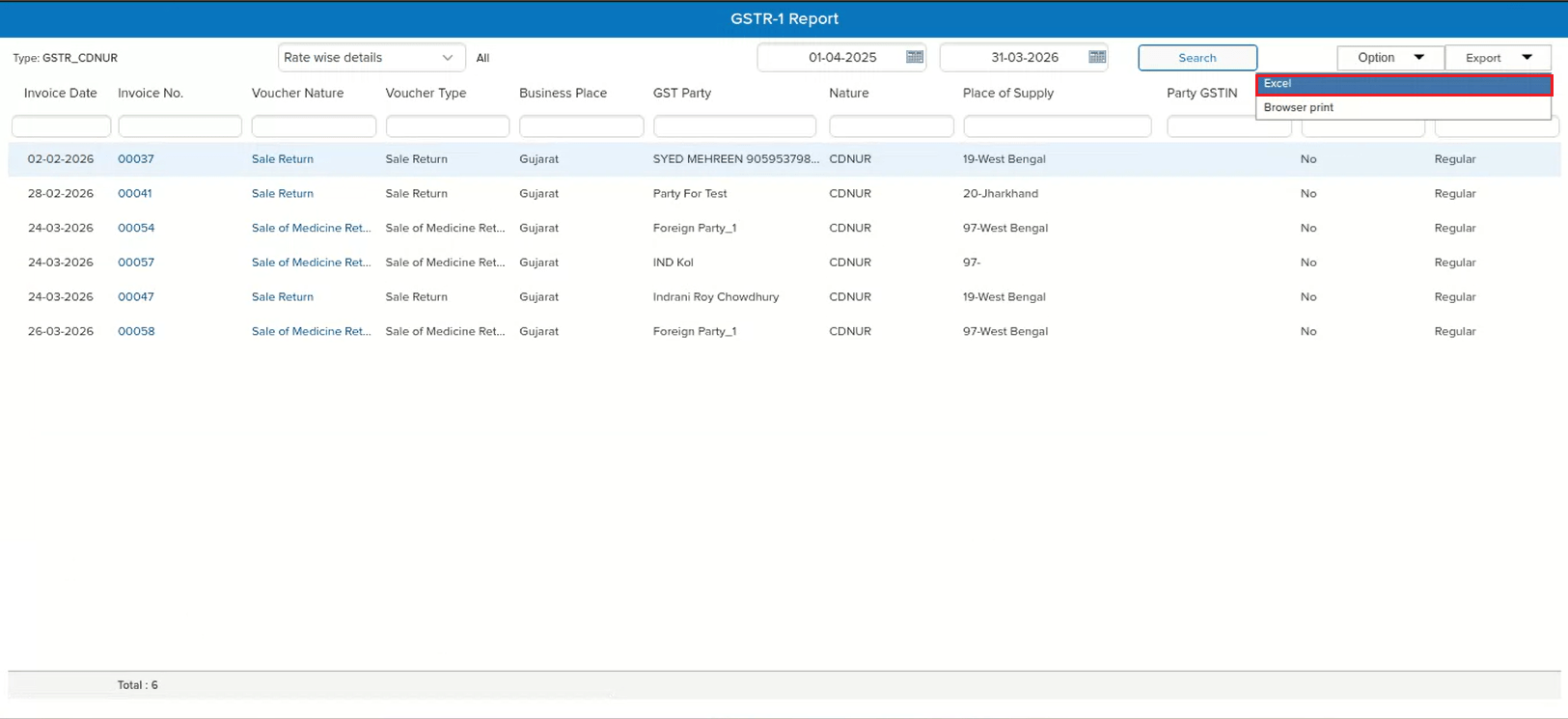This screenshot has width=1568, height=719.
Task: Open Sale Return voucher for invoice 00047
Action: pos(283,297)
